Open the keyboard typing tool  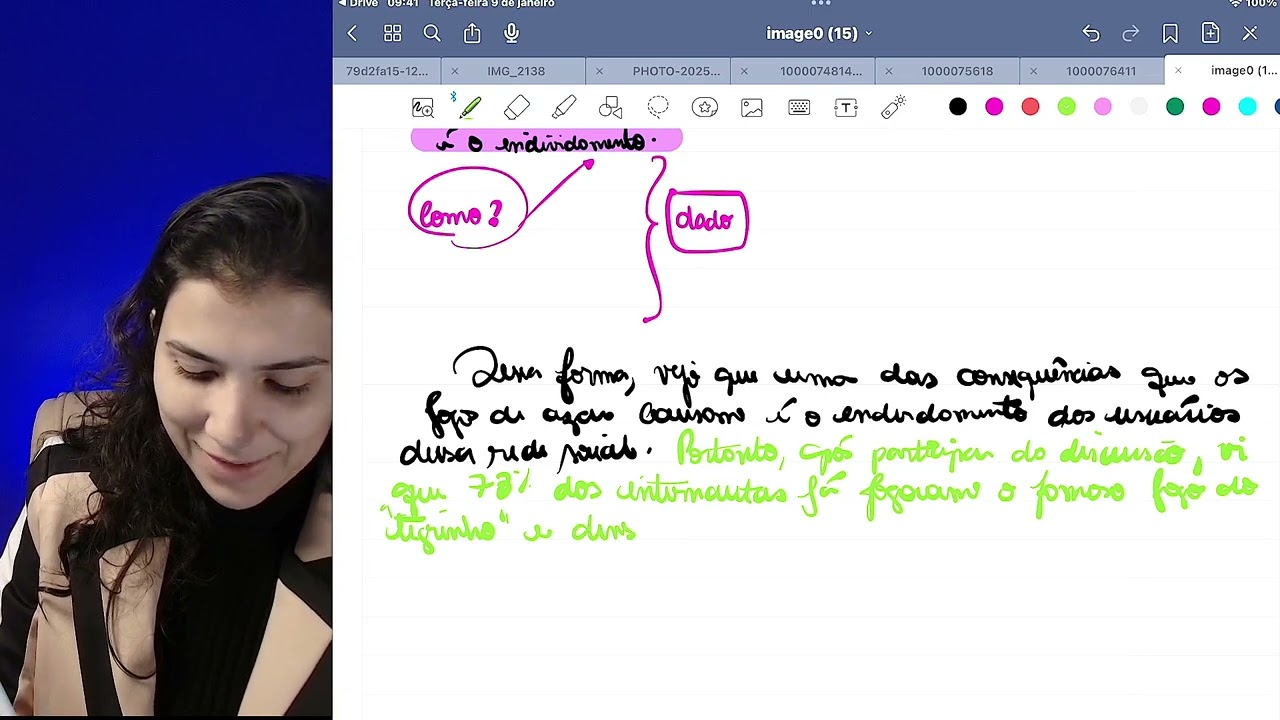[799, 107]
